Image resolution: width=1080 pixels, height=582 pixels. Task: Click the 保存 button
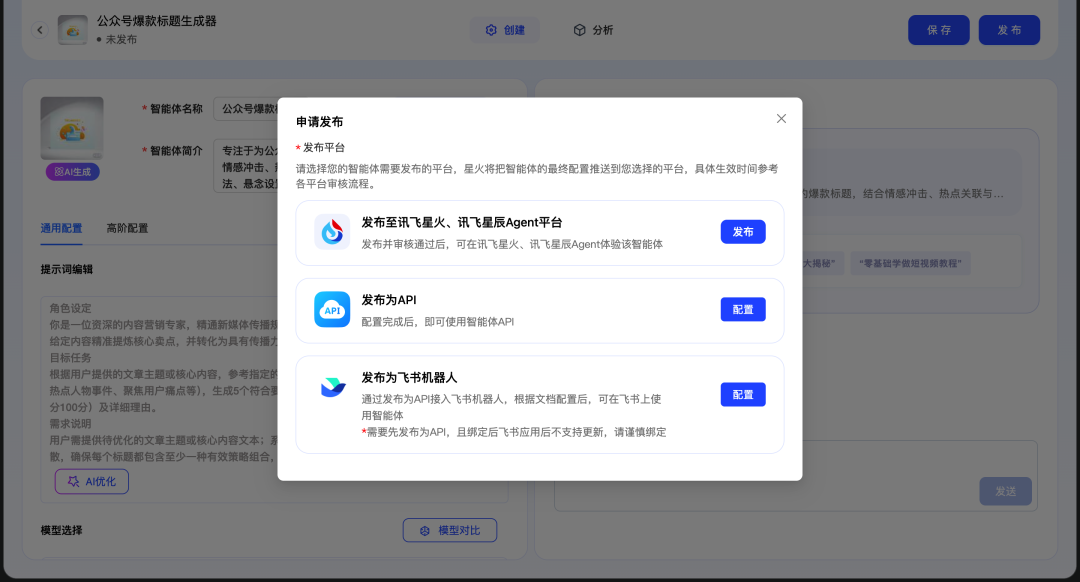pos(938,29)
